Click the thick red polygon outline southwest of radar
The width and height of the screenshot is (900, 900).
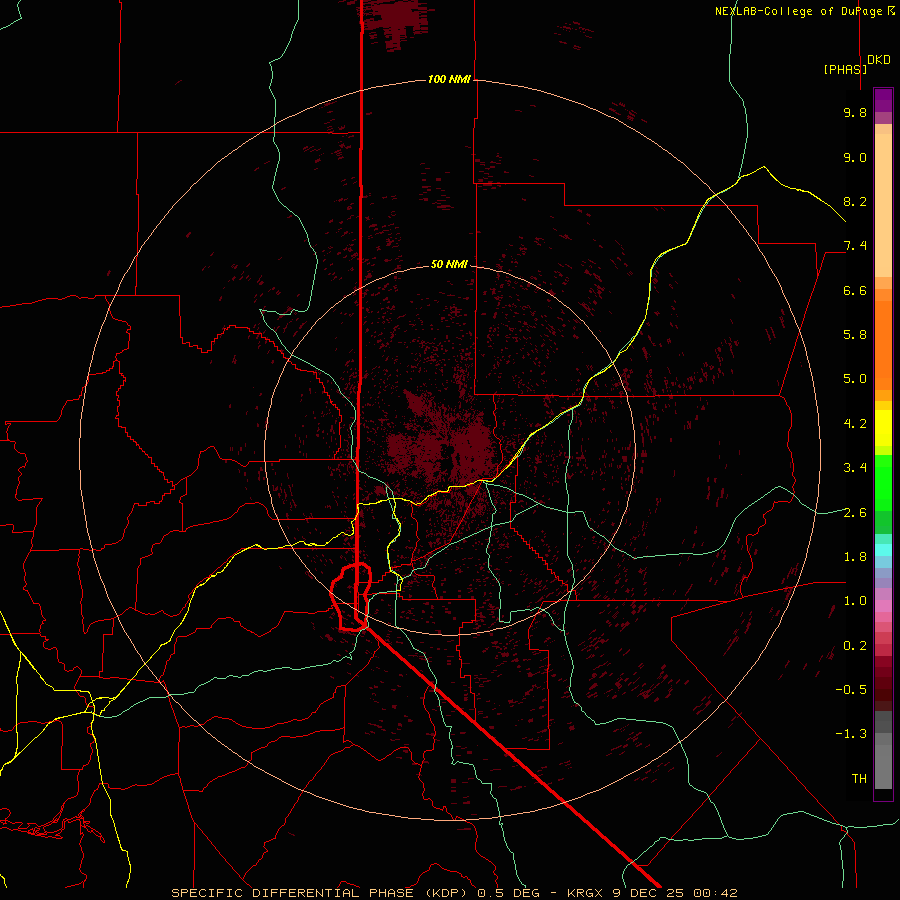[351, 597]
